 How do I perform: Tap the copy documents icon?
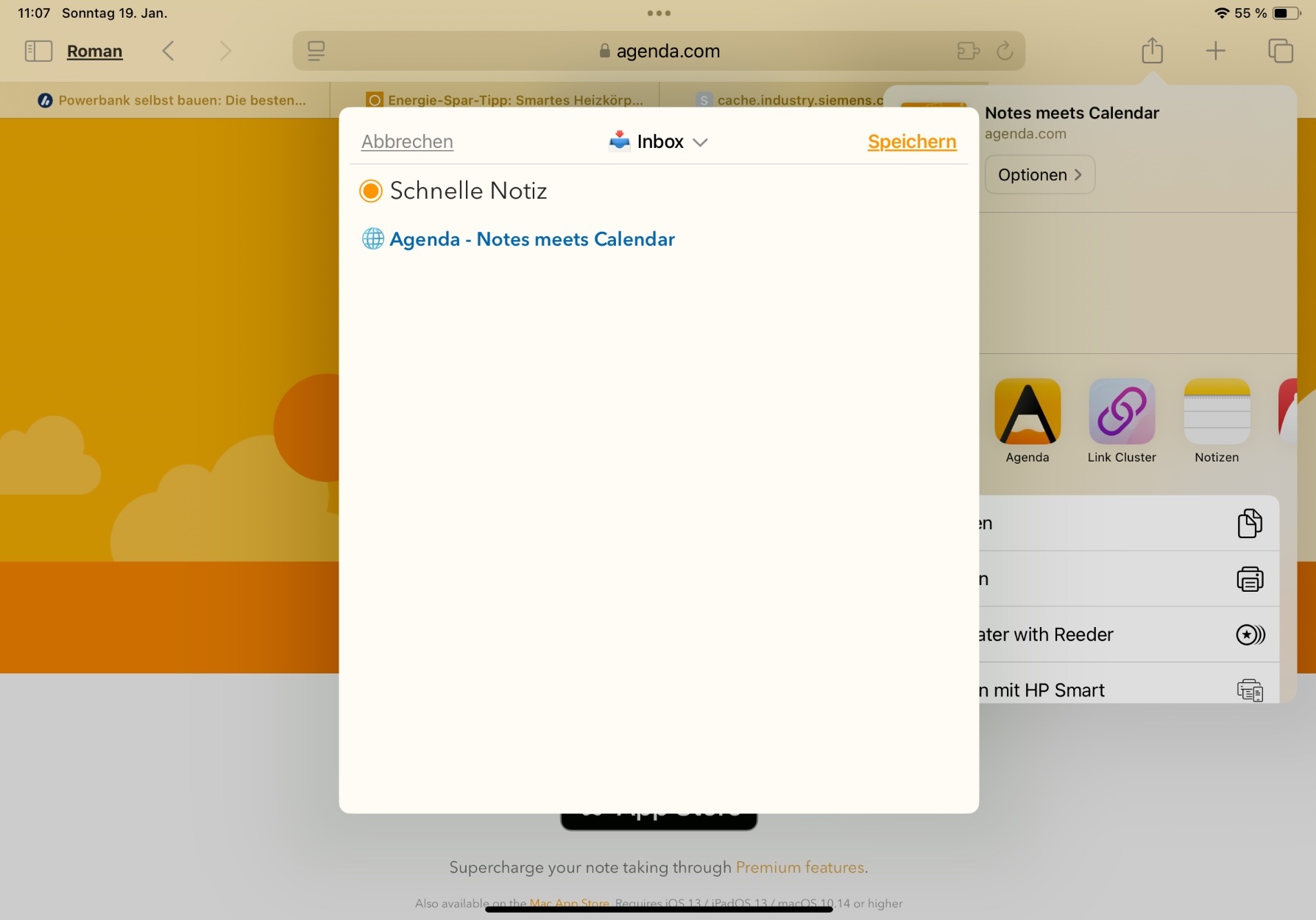point(1250,523)
